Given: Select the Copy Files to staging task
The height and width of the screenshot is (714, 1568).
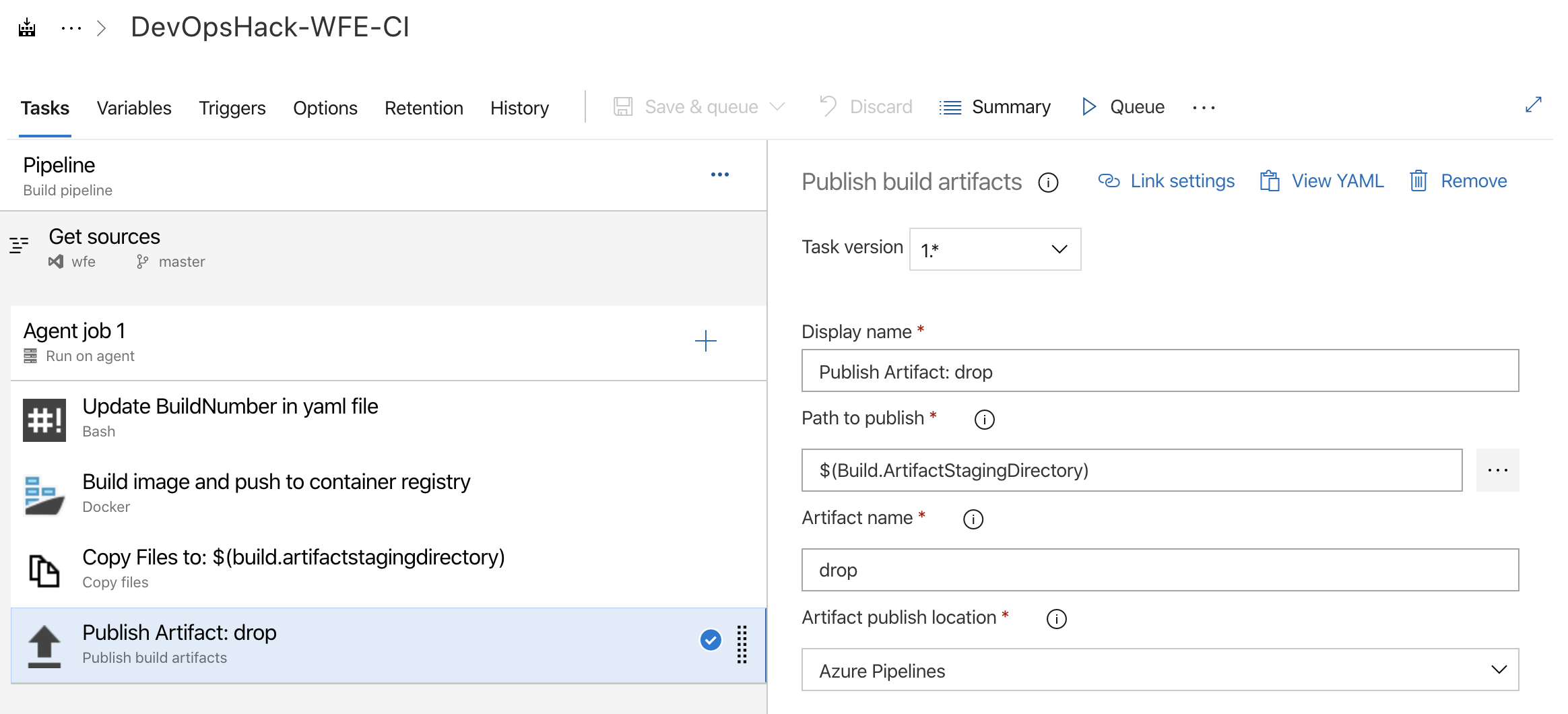Looking at the screenshot, I should click(389, 570).
